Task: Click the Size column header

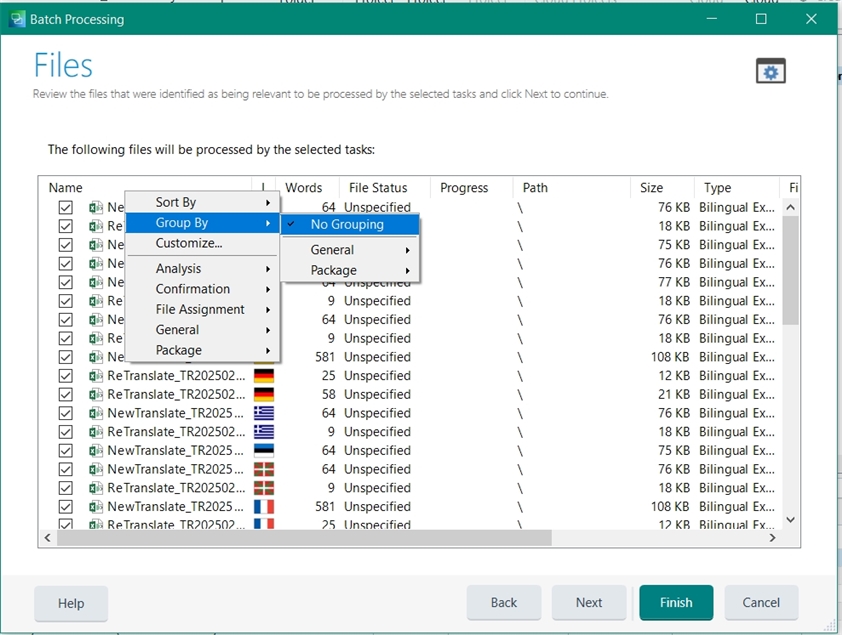Action: click(x=662, y=188)
